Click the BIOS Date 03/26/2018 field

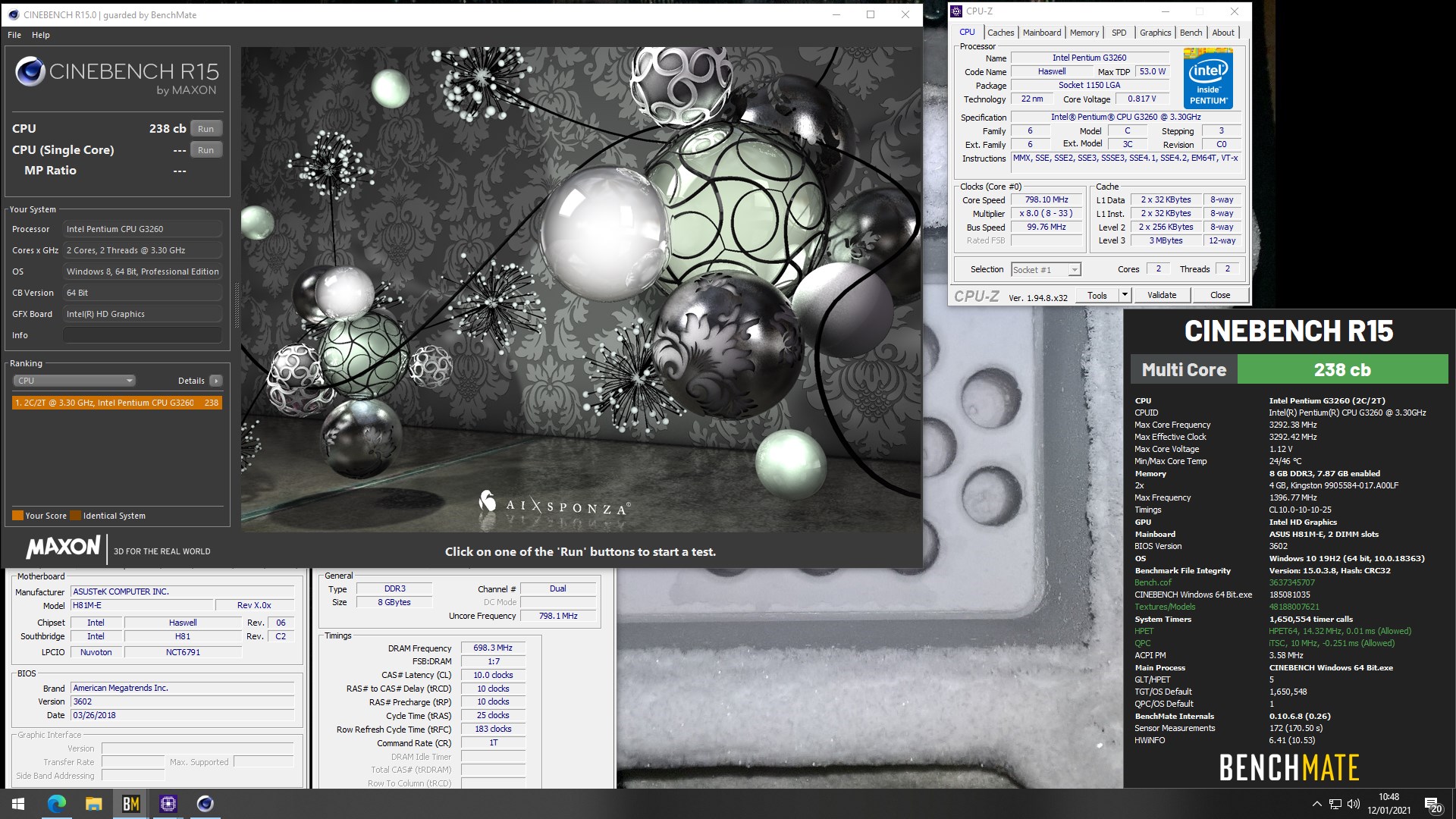pos(182,716)
